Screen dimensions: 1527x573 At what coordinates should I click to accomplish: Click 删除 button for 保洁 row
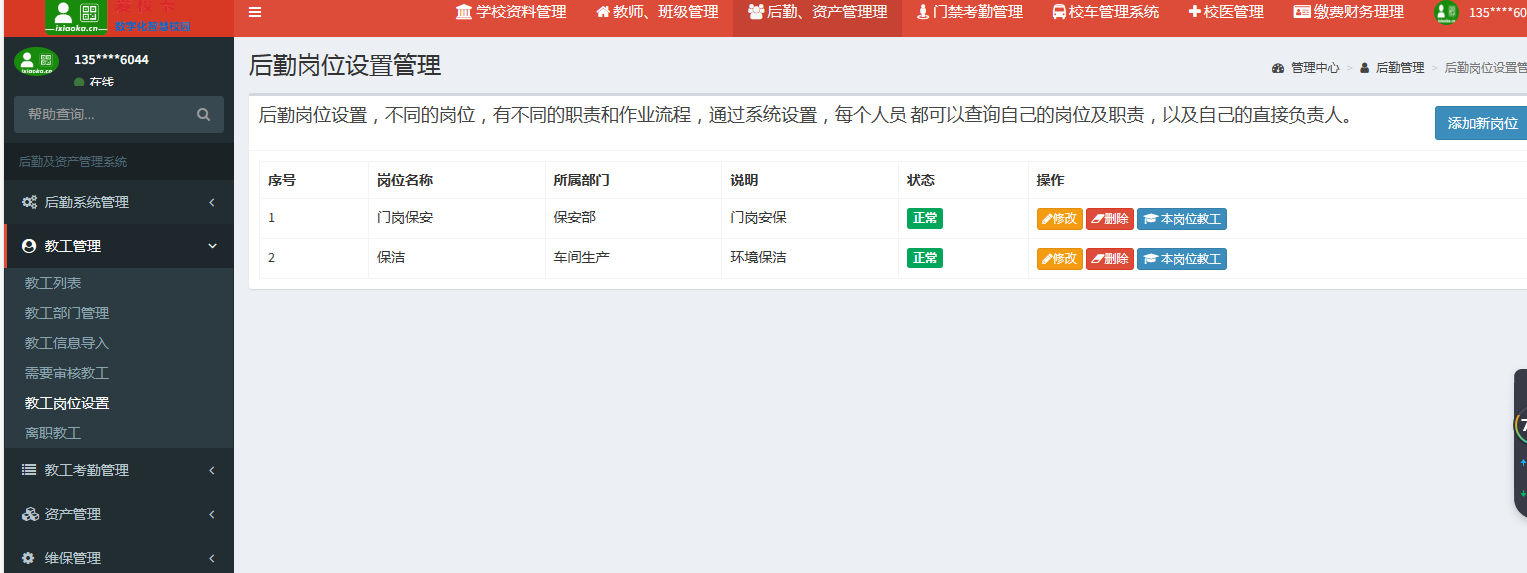pyautogui.click(x=1110, y=259)
